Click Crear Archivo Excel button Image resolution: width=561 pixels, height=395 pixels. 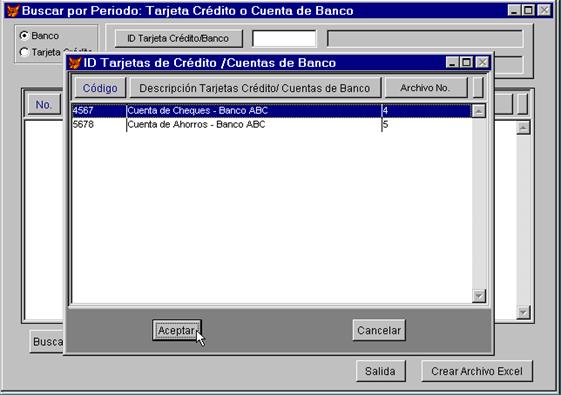[x=477, y=371]
